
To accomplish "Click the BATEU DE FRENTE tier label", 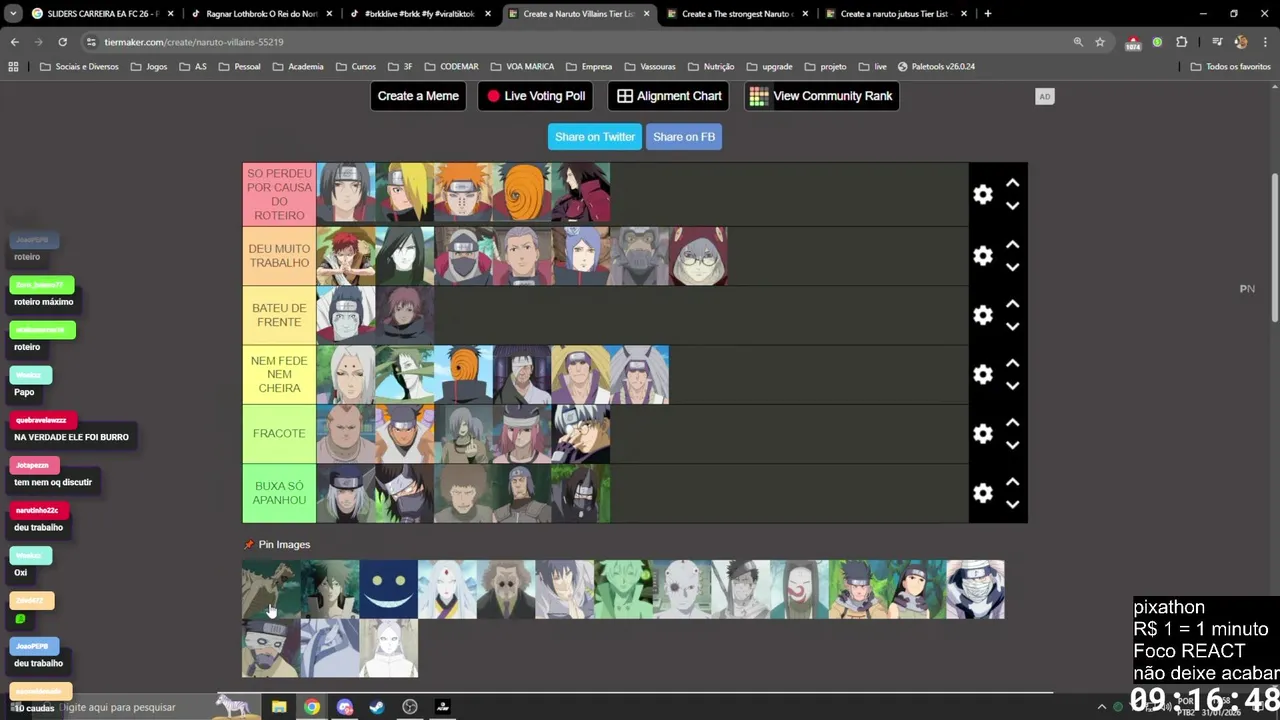I will click(x=279, y=315).
